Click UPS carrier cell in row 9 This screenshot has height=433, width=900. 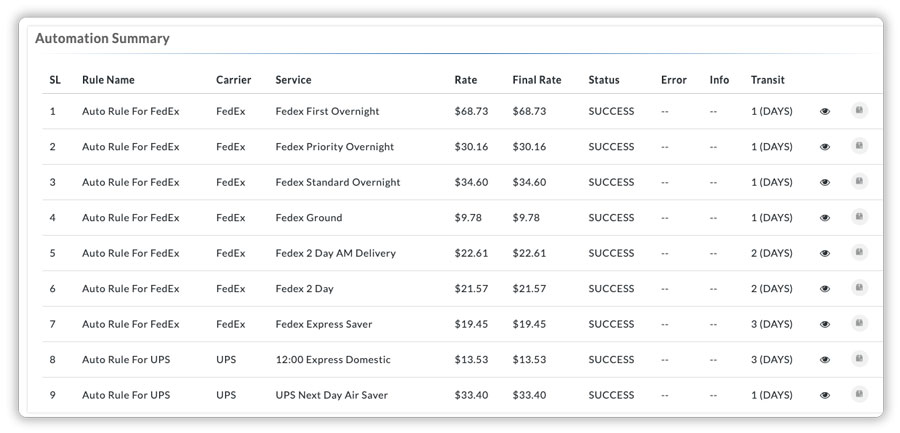coord(226,396)
